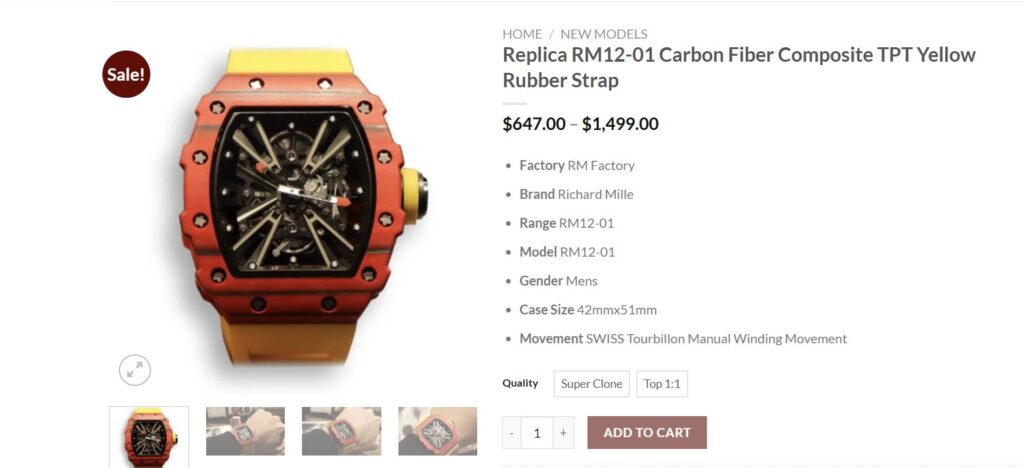Image resolution: width=1024 pixels, height=468 pixels.
Task: Click the Brand Richard Mille attribute
Action: pyautogui.click(x=577, y=195)
